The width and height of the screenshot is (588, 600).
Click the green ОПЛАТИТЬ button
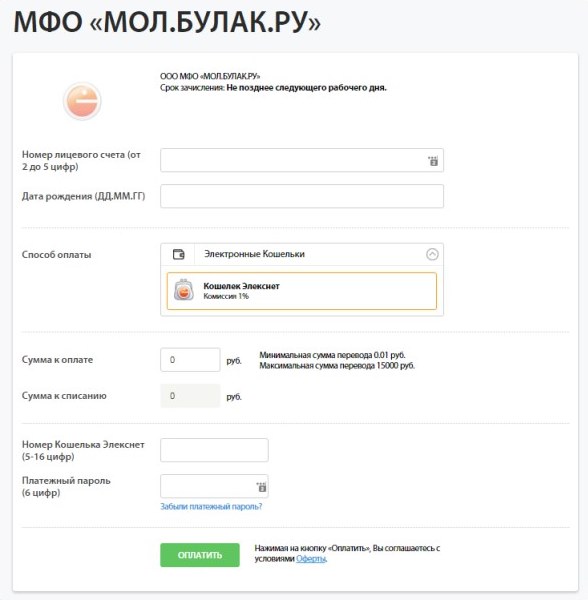click(x=200, y=555)
